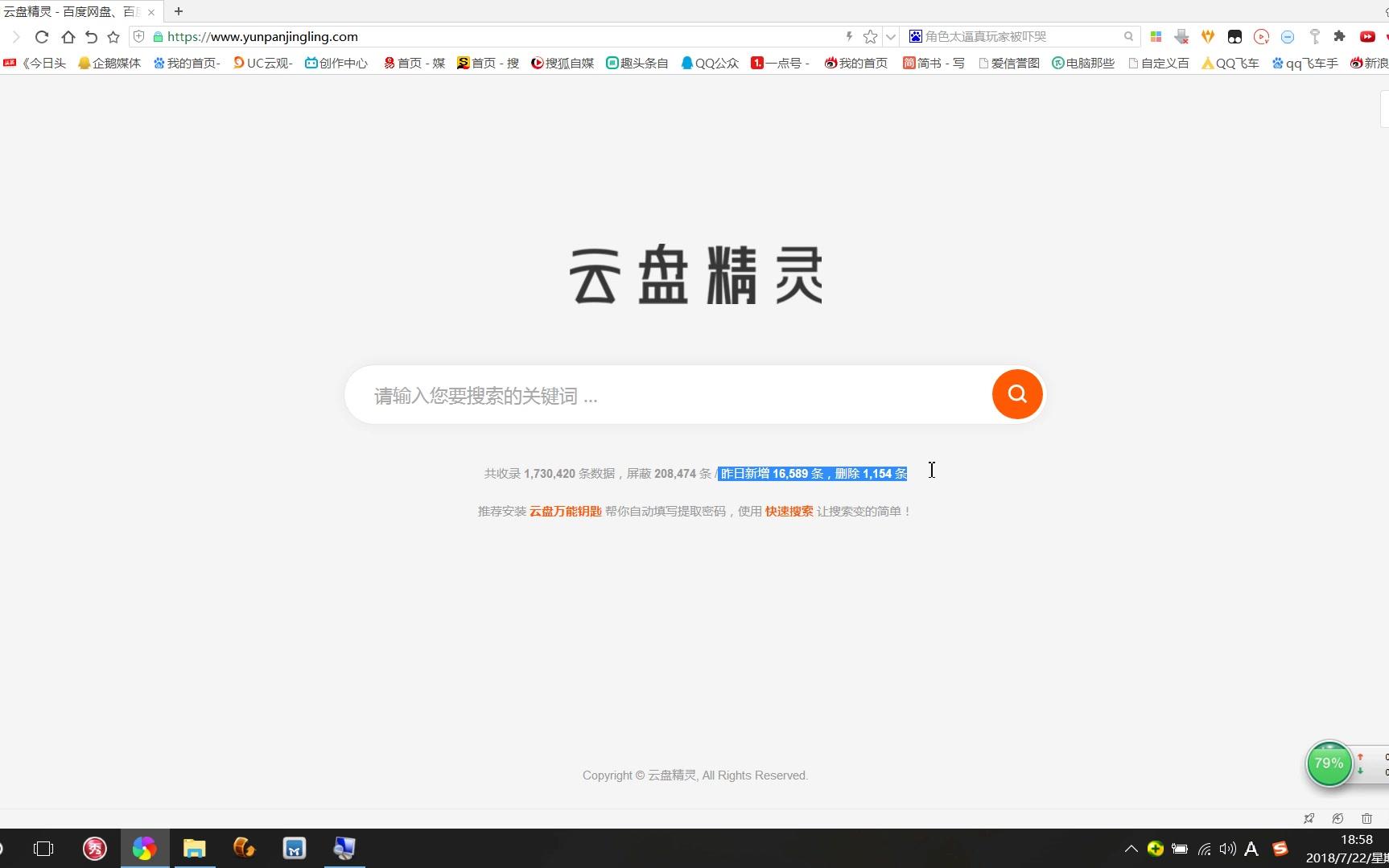Show hidden system tray icons
Image resolution: width=1389 pixels, height=868 pixels.
pyautogui.click(x=1131, y=849)
